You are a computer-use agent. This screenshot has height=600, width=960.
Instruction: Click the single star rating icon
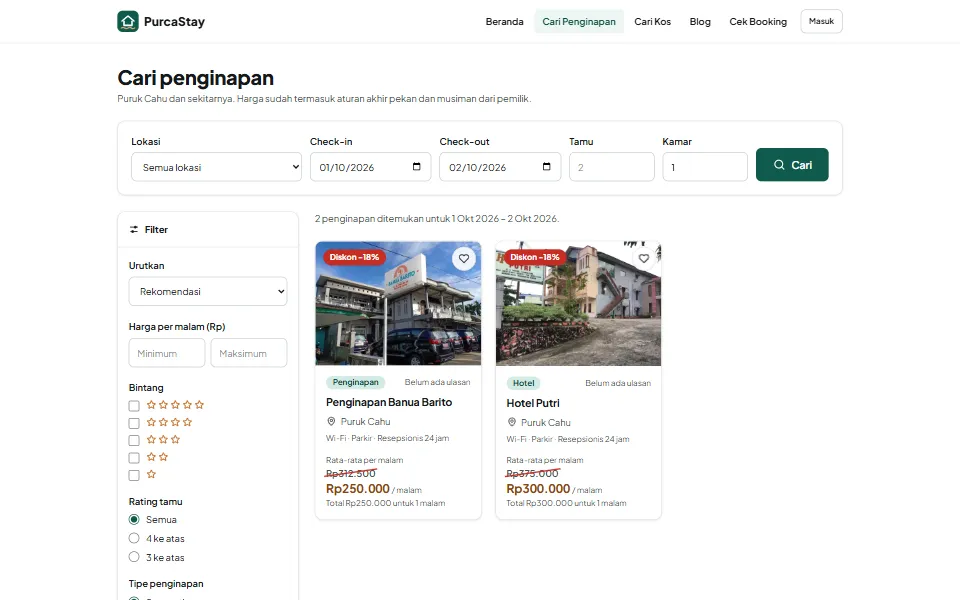click(151, 474)
